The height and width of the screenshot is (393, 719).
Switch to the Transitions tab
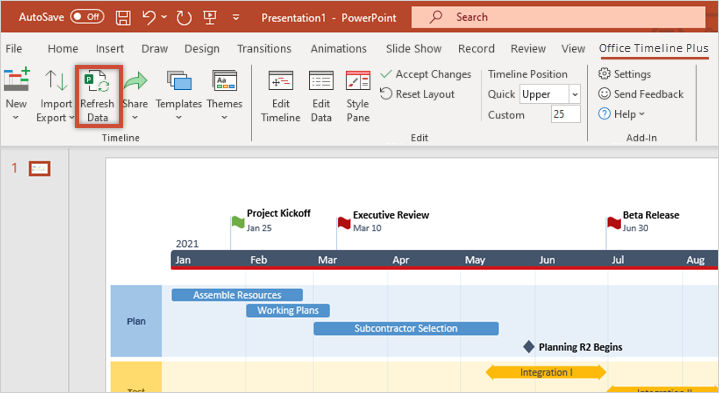pos(264,49)
